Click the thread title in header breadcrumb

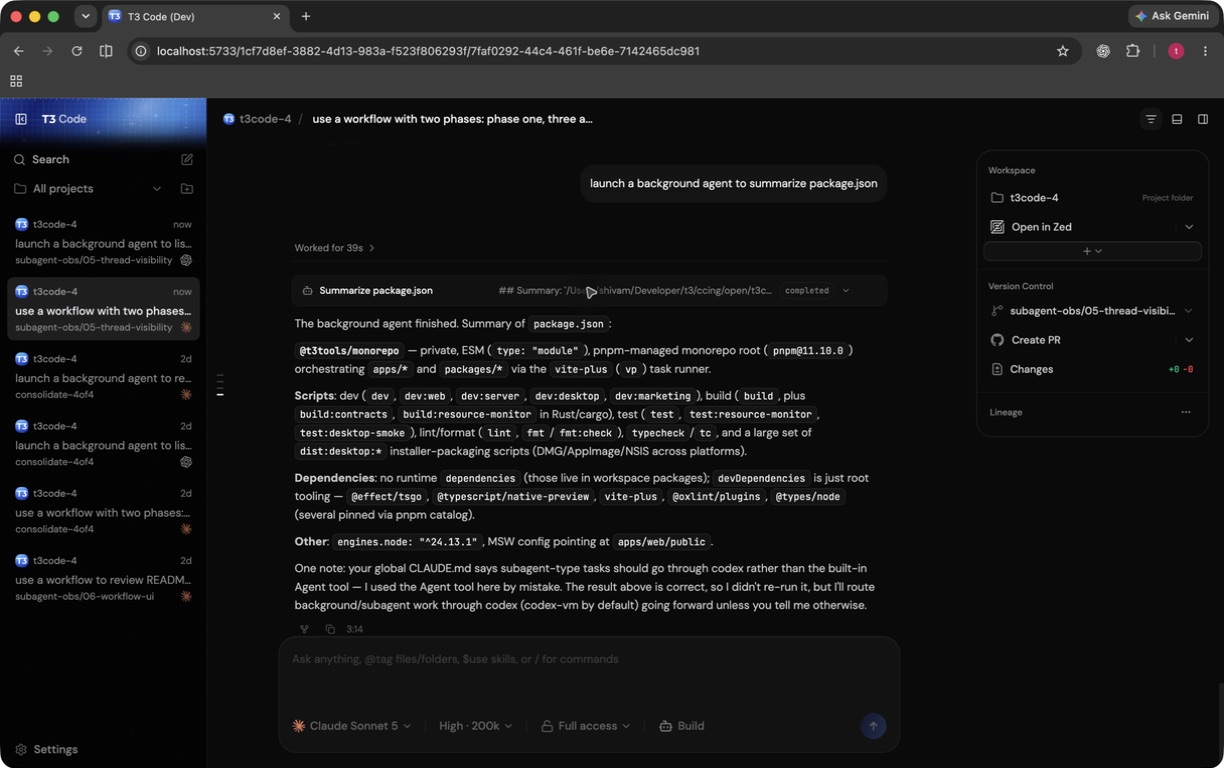tap(452, 119)
